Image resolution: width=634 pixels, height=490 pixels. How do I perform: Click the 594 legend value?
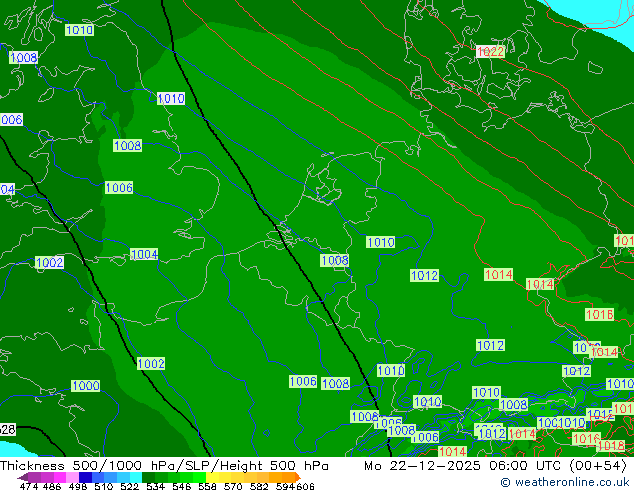[x=285, y=486]
